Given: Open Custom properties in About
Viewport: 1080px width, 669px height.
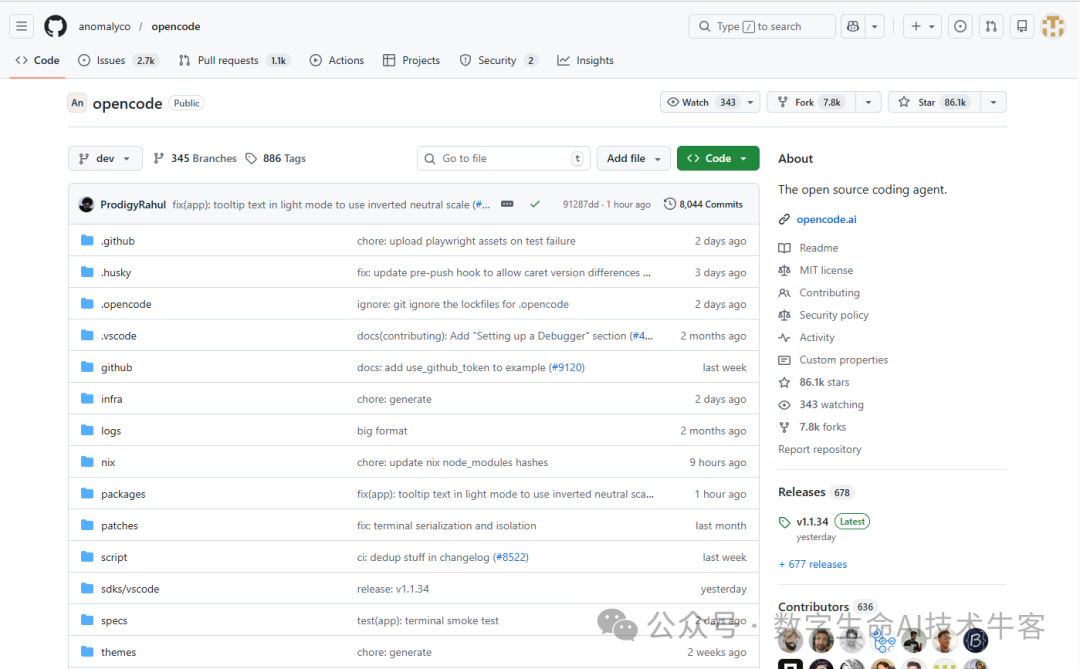Looking at the screenshot, I should coord(843,360).
